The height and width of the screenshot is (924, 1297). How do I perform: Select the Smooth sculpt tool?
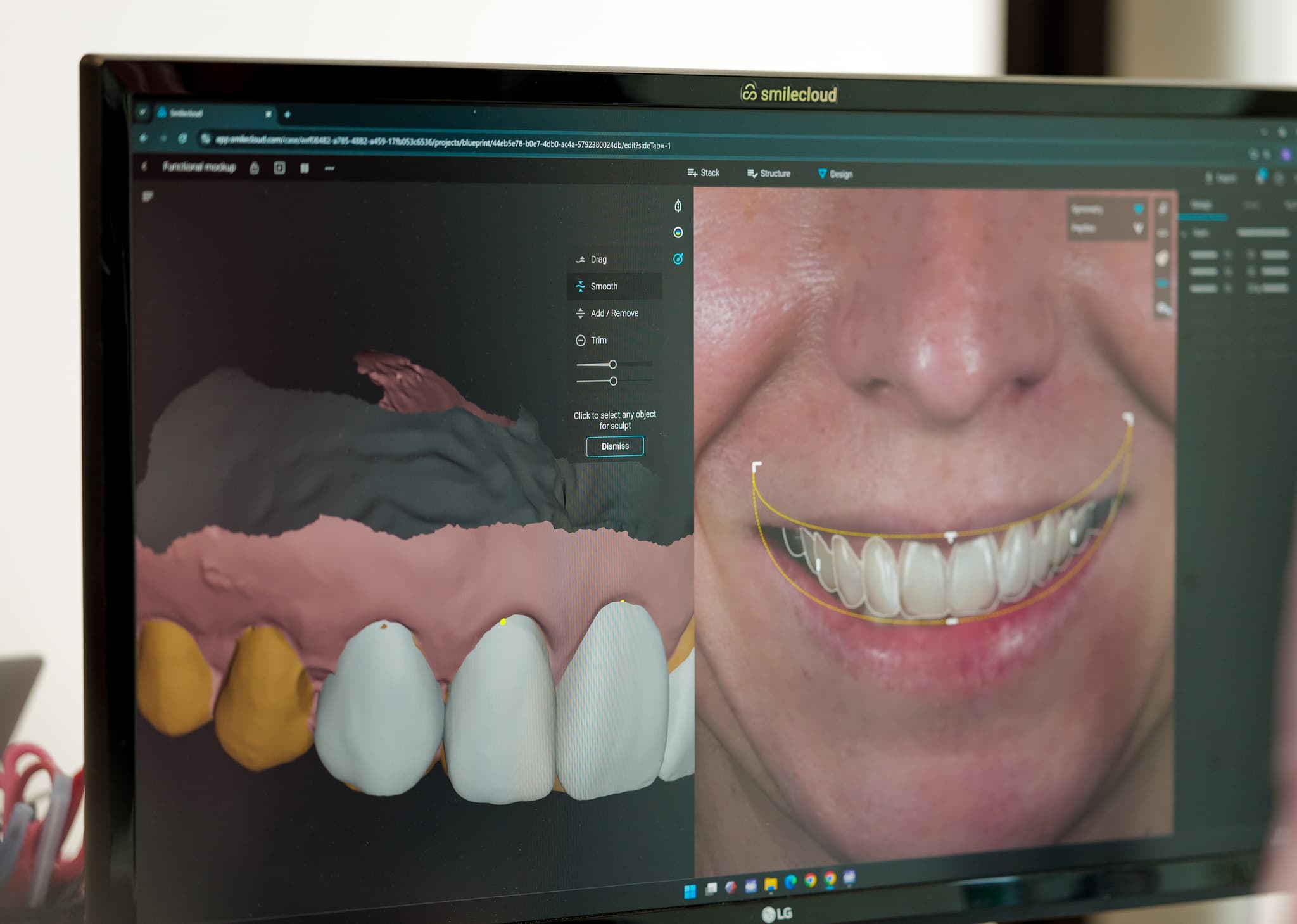604,286
